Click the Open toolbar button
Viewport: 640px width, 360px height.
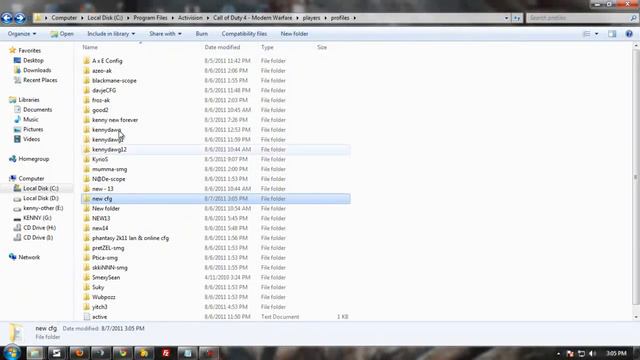[x=62, y=34]
